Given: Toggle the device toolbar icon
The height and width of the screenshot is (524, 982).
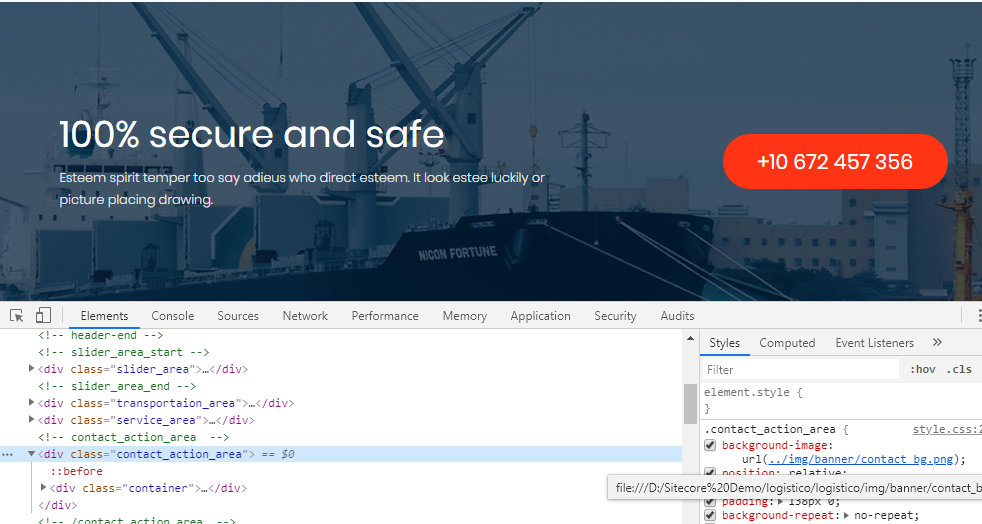Looking at the screenshot, I should click(43, 316).
